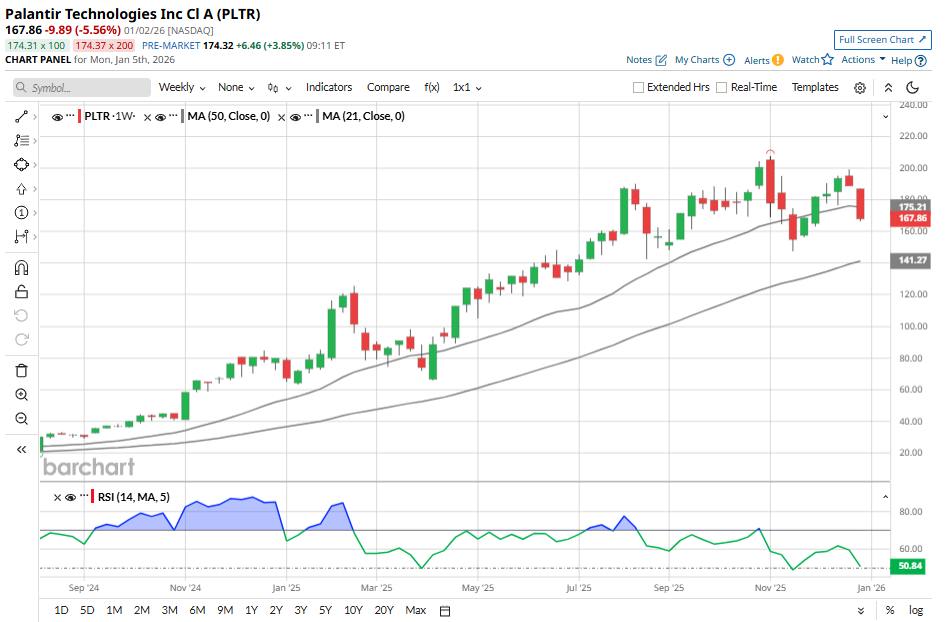The image size is (948, 622).
Task: Select the 6M time range
Action: click(x=197, y=611)
